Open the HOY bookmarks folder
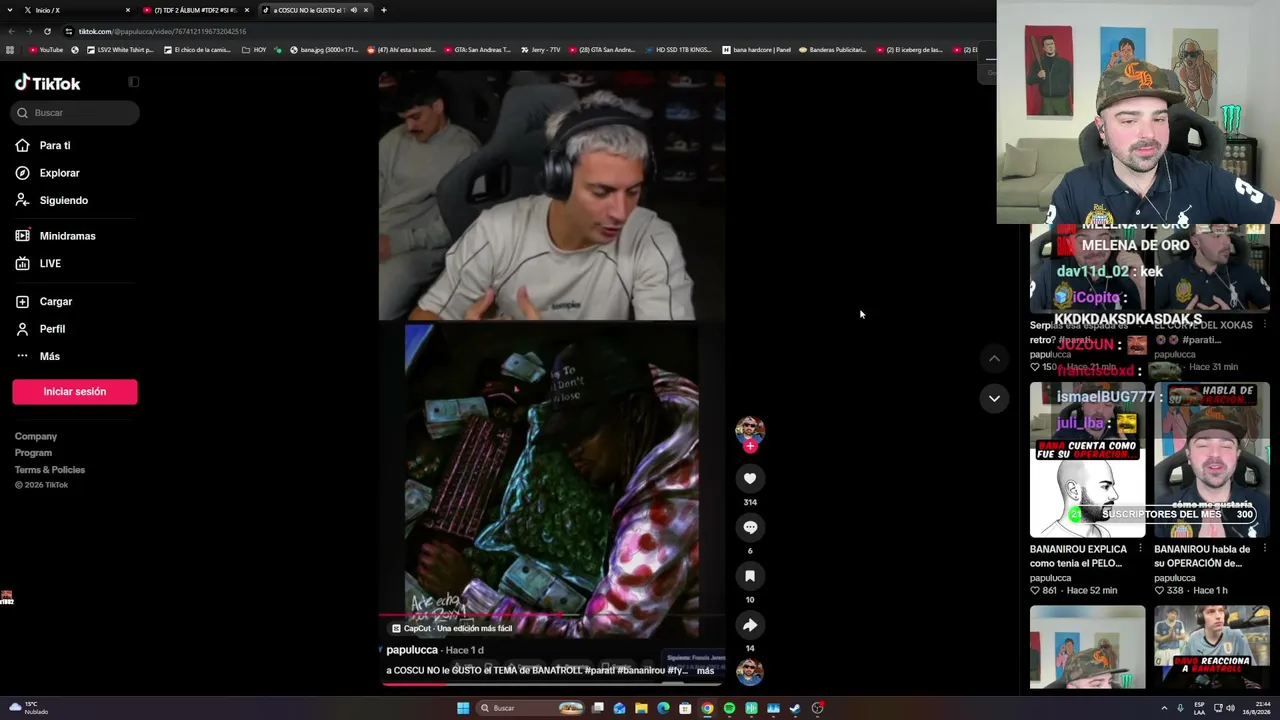The height and width of the screenshot is (720, 1280). 254,50
